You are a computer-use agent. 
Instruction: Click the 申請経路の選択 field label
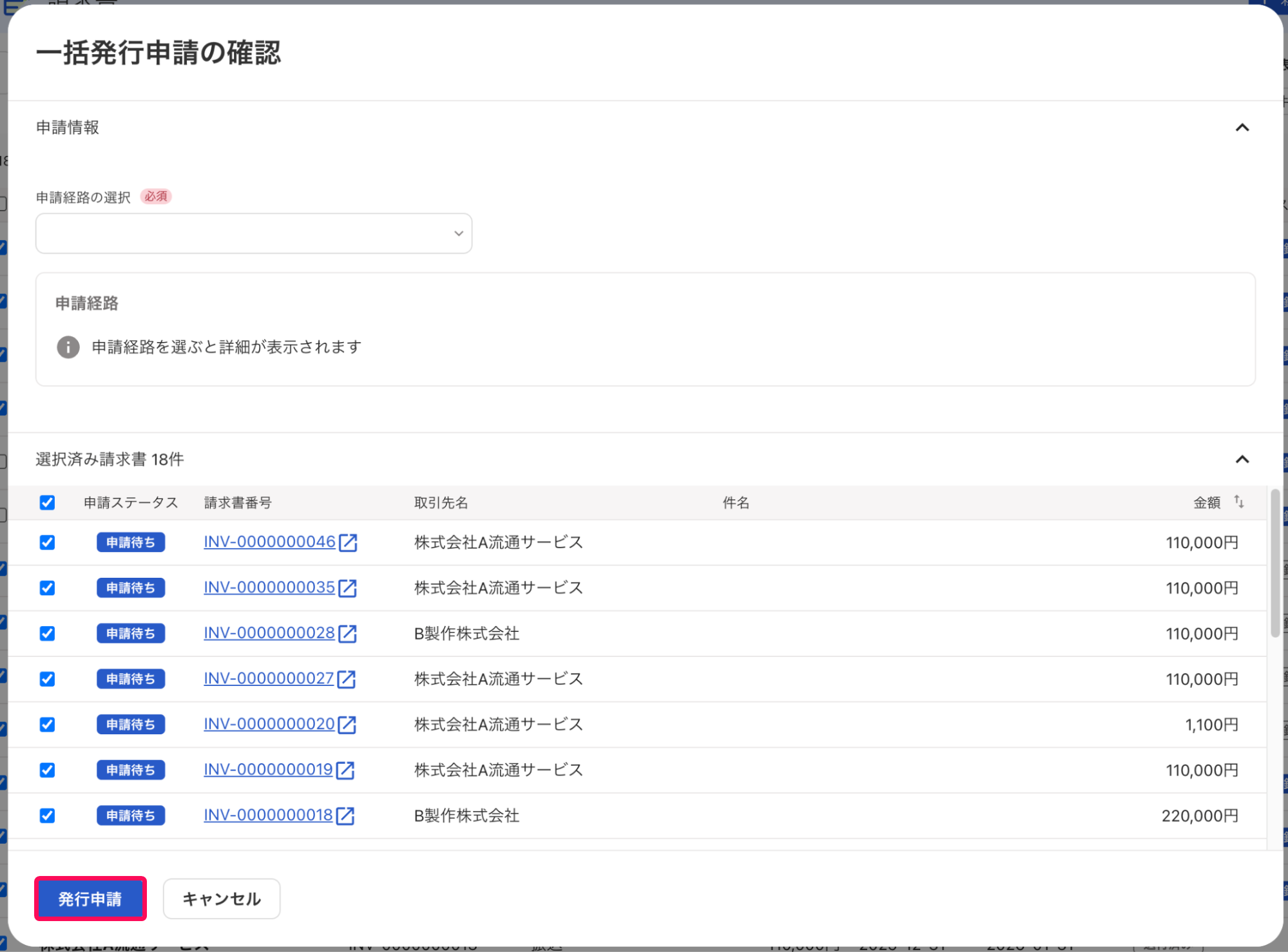tap(83, 197)
